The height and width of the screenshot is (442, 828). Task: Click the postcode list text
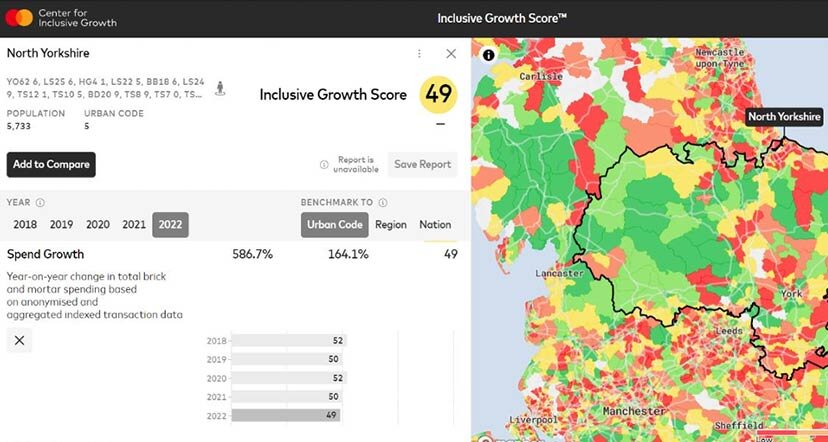(105, 88)
